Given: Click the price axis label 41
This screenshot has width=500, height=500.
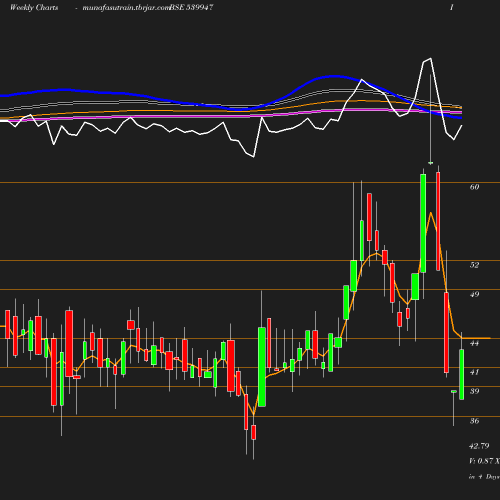Looking at the screenshot, I should click(474, 372).
